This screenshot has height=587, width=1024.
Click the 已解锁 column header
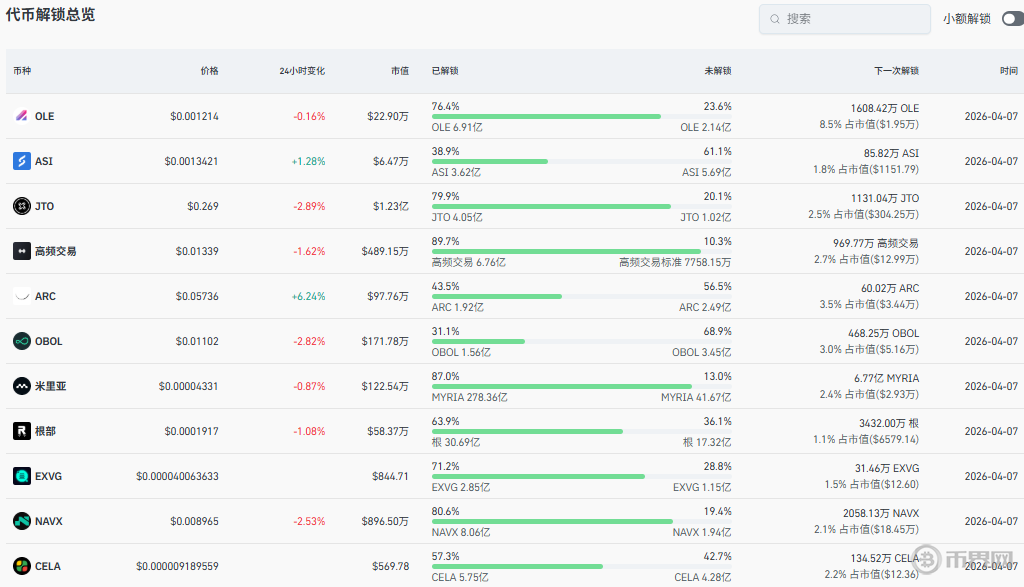point(445,71)
